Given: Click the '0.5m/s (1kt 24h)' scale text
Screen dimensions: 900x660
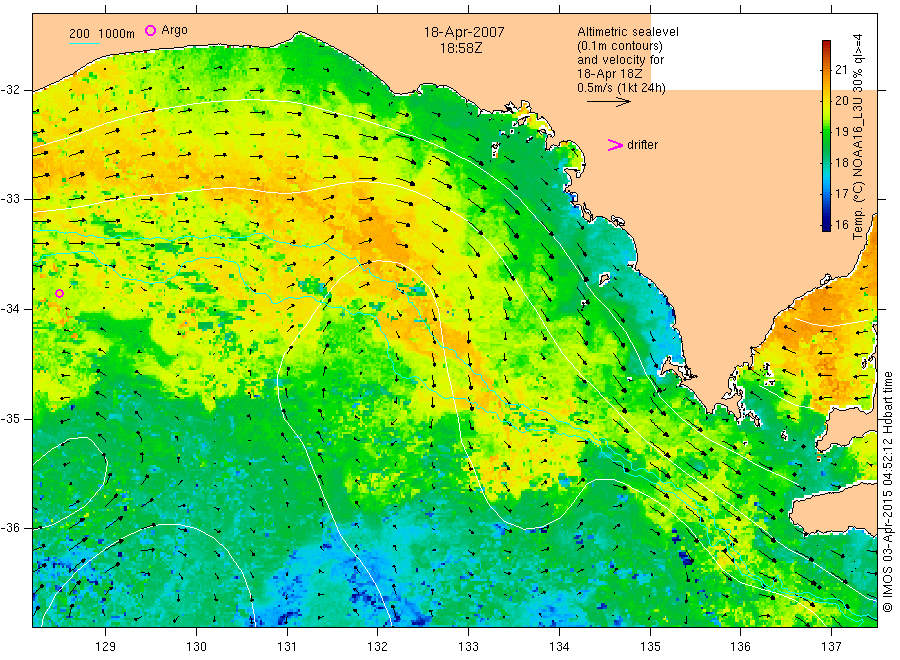Looking at the screenshot, I should (621, 88).
